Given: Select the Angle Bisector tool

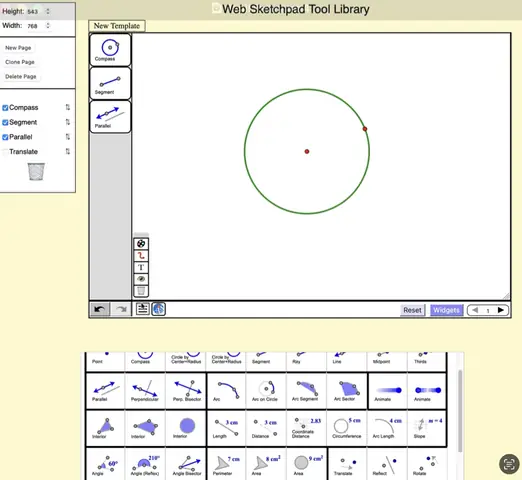Looking at the screenshot, I should click(186, 464).
